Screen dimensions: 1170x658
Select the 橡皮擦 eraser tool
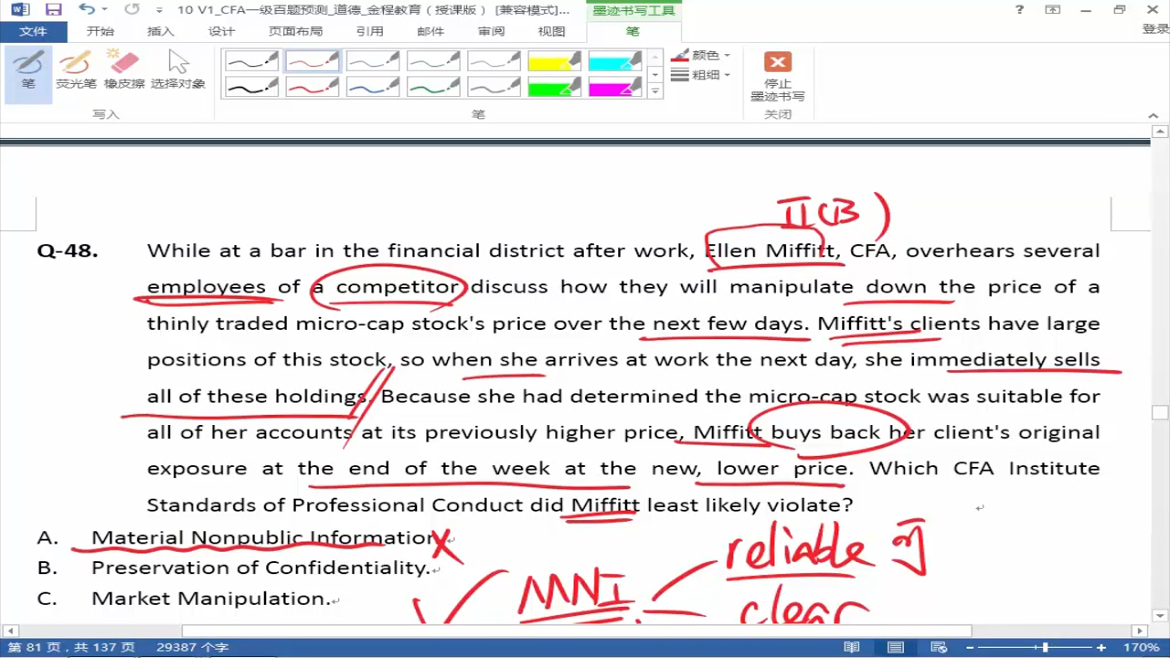[124, 71]
